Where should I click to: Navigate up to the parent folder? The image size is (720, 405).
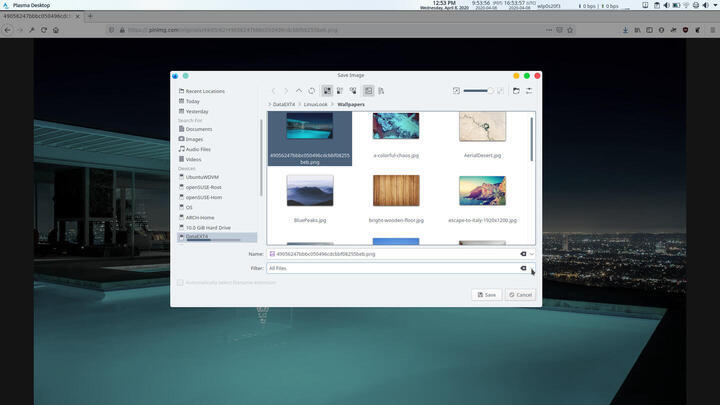[x=298, y=91]
